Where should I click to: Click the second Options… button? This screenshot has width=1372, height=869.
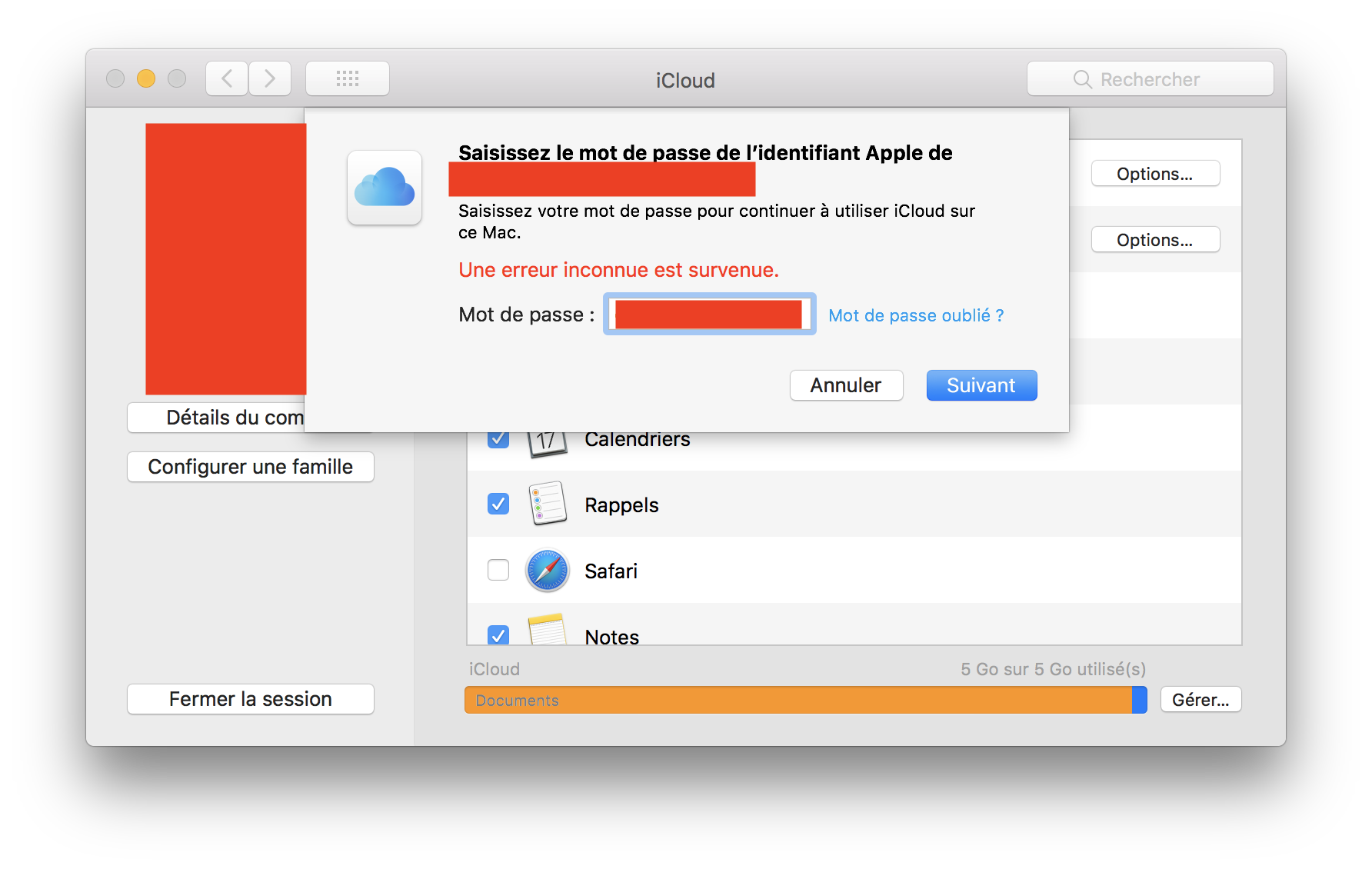pos(1155,240)
